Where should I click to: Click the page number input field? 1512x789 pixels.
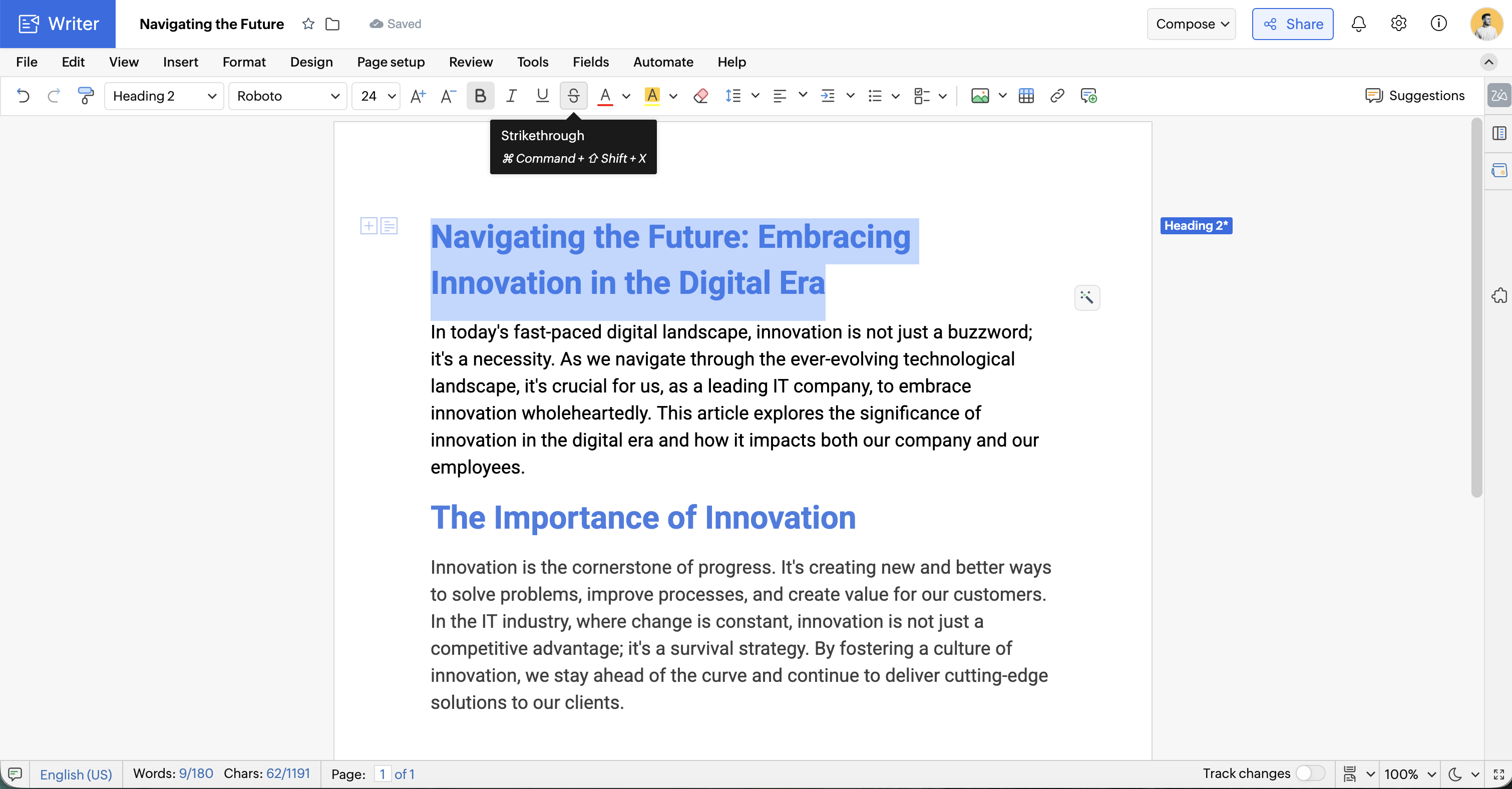[x=382, y=774]
